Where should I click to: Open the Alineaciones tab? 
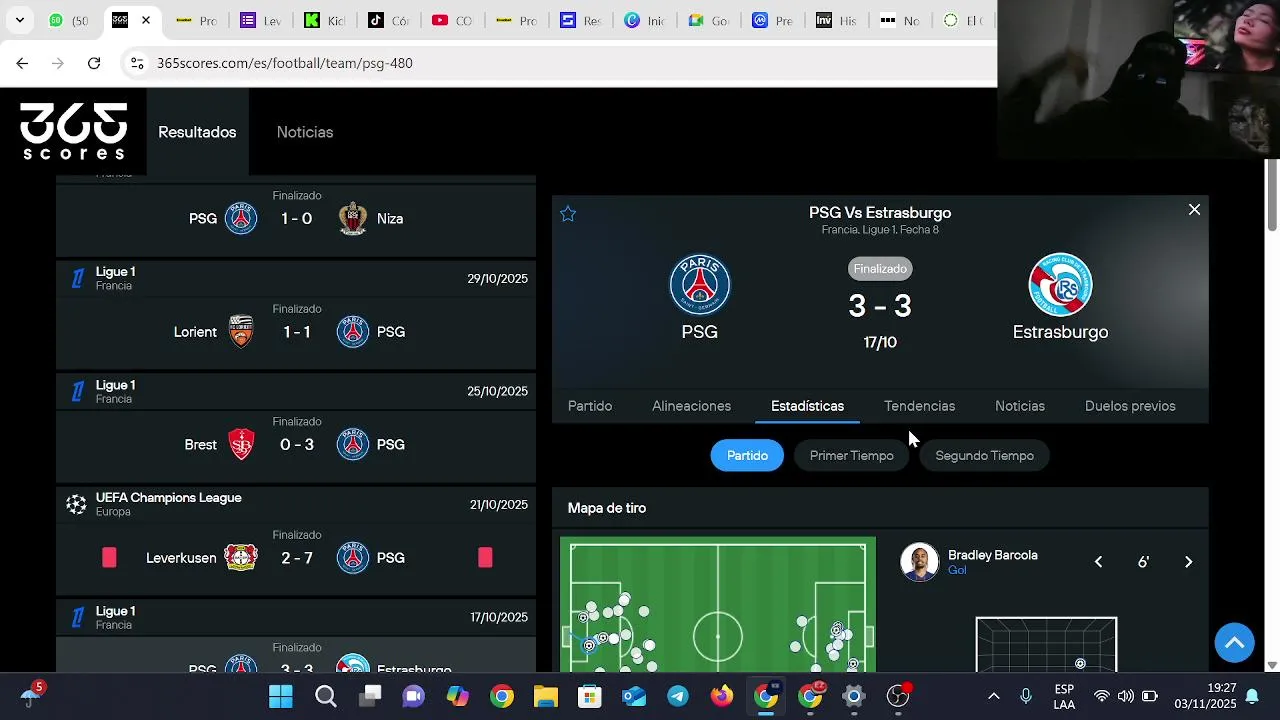pos(691,406)
